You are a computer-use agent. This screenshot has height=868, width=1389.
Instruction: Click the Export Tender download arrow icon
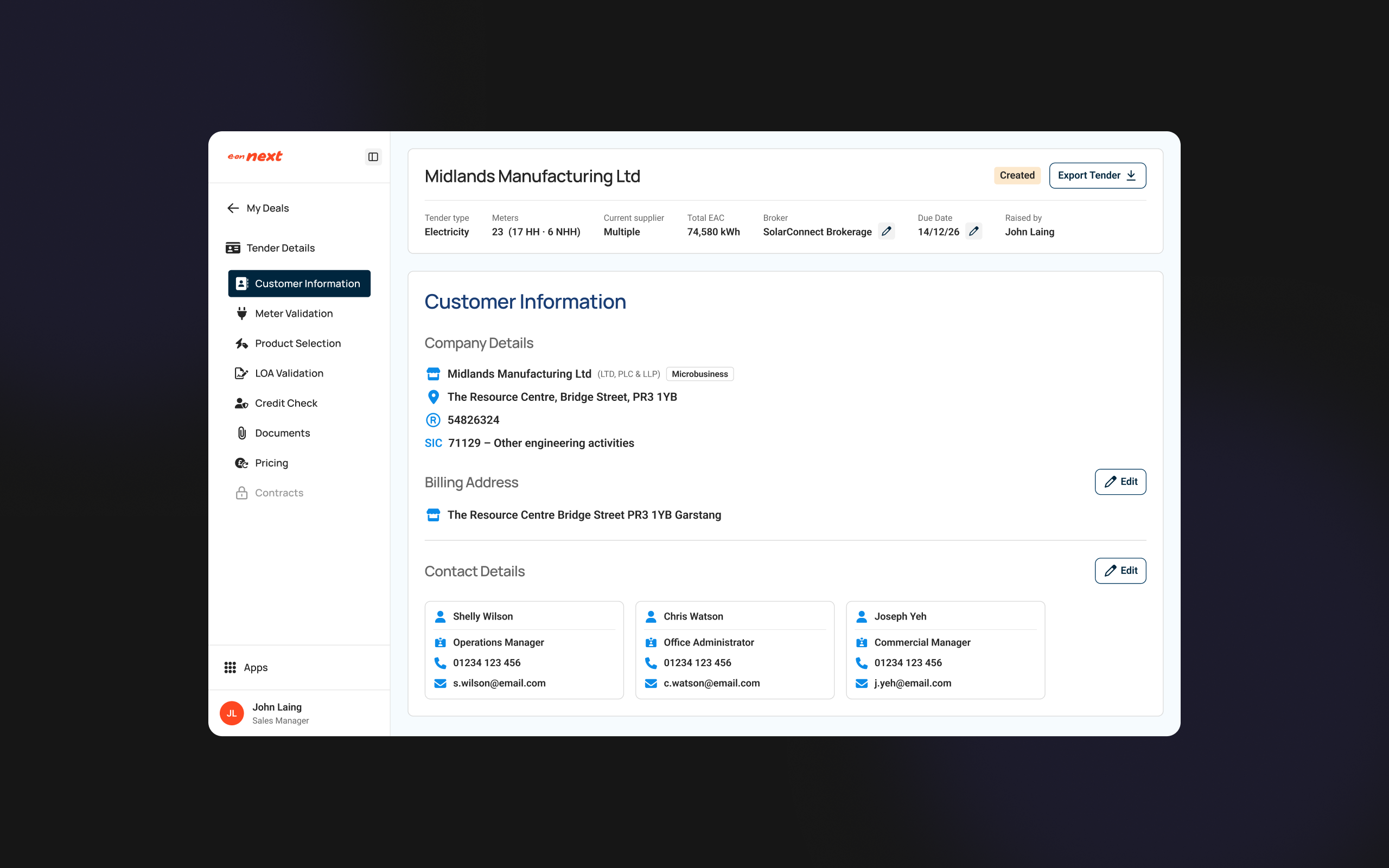tap(1131, 176)
